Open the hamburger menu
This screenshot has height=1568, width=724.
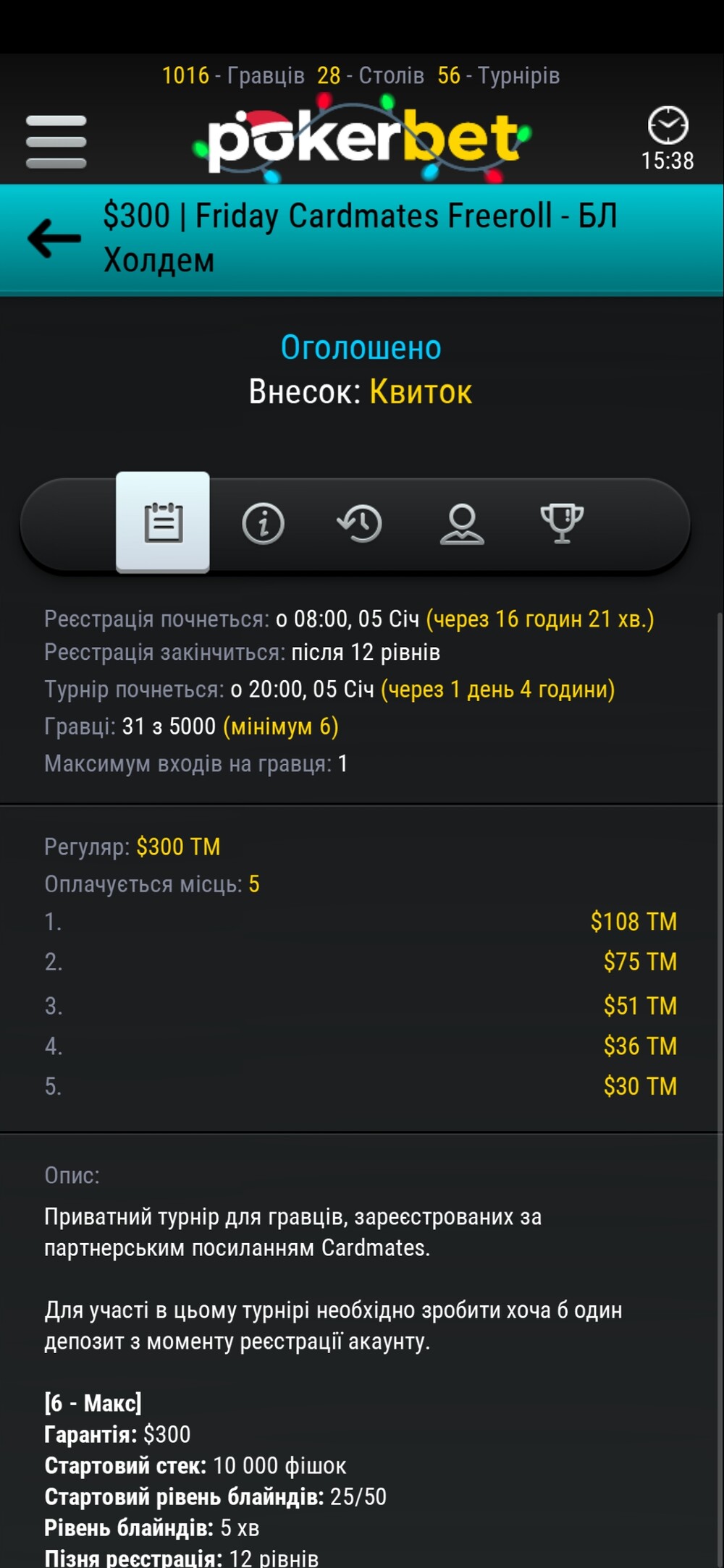click(x=56, y=142)
